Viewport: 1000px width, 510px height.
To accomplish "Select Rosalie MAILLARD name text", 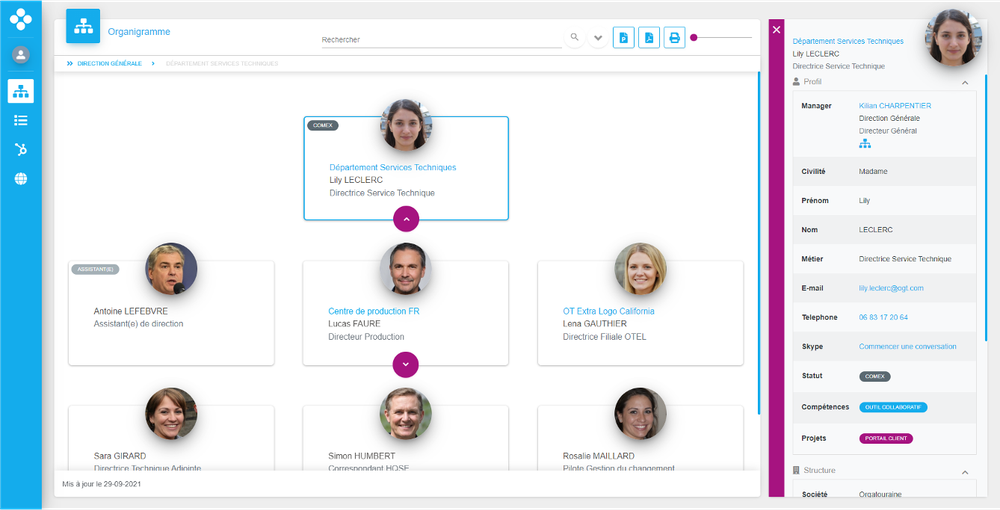I will pos(598,456).
